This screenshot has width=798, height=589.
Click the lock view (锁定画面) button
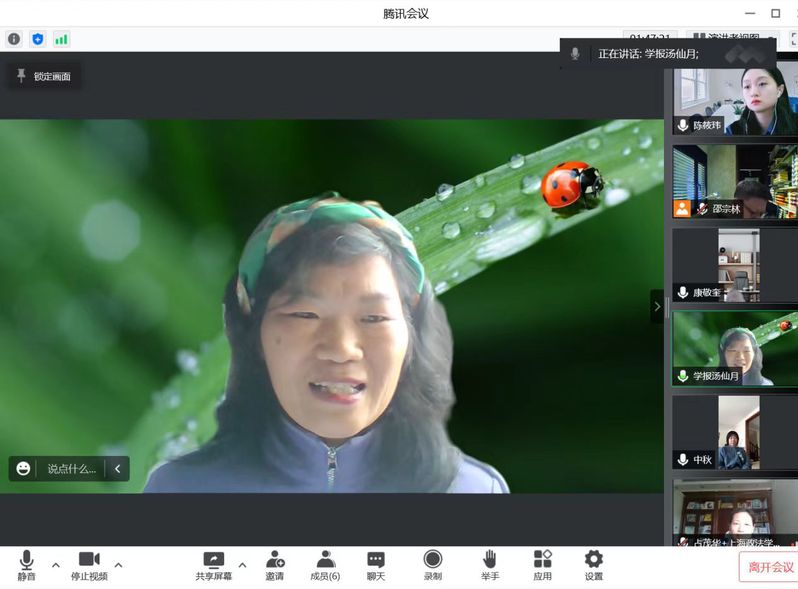(44, 76)
